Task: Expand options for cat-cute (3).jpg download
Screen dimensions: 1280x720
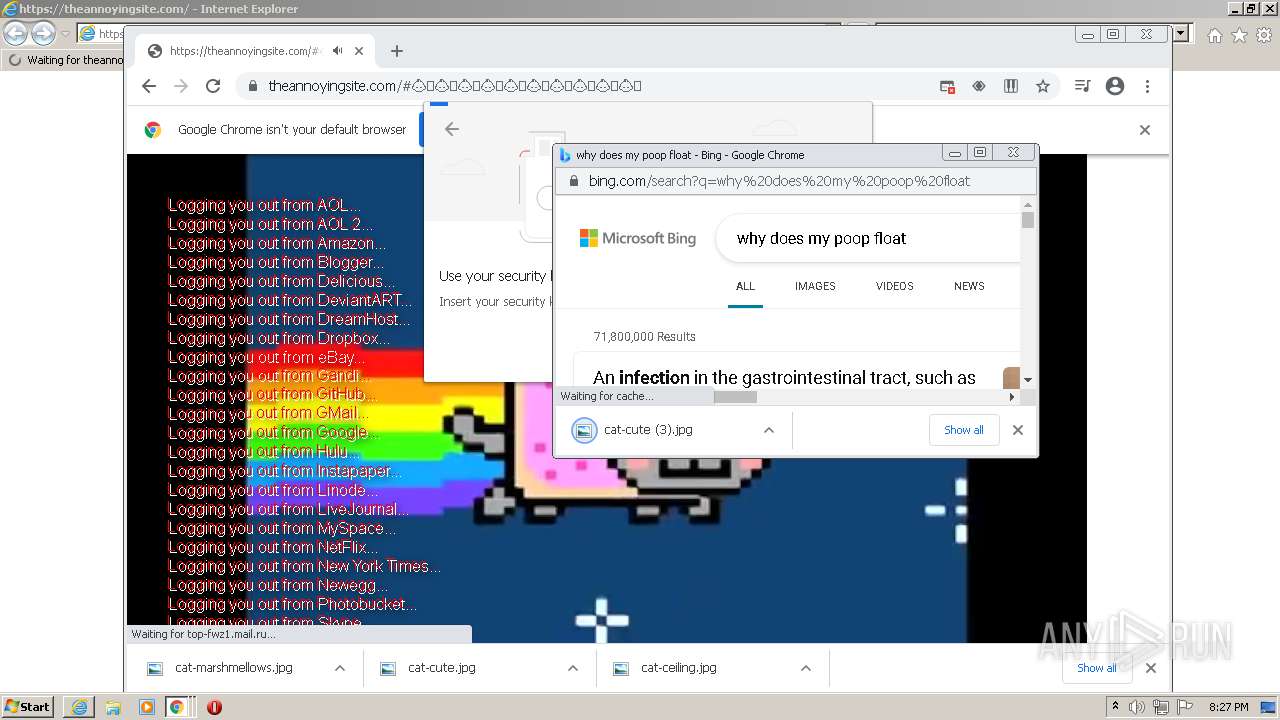Action: [x=769, y=430]
